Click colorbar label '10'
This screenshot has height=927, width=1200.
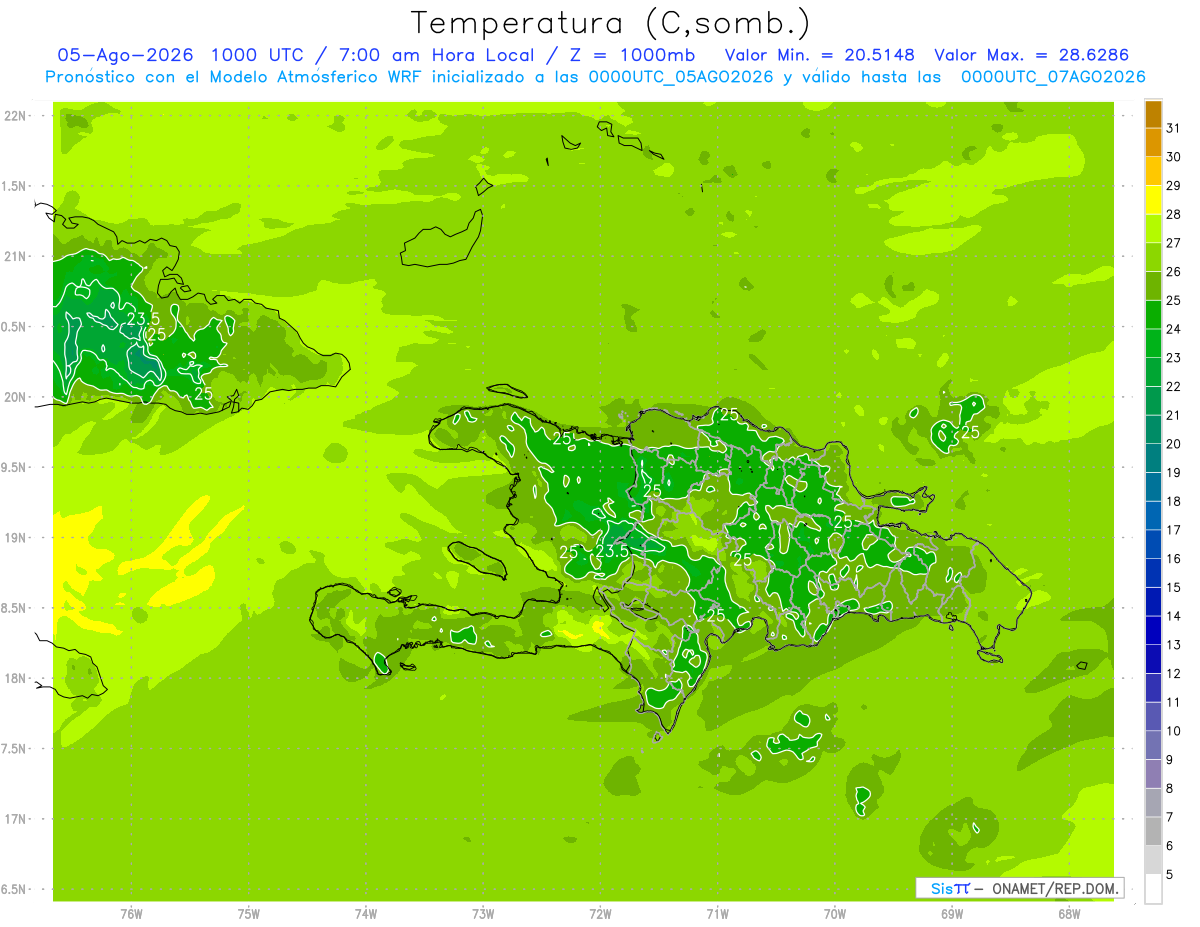tap(1173, 731)
